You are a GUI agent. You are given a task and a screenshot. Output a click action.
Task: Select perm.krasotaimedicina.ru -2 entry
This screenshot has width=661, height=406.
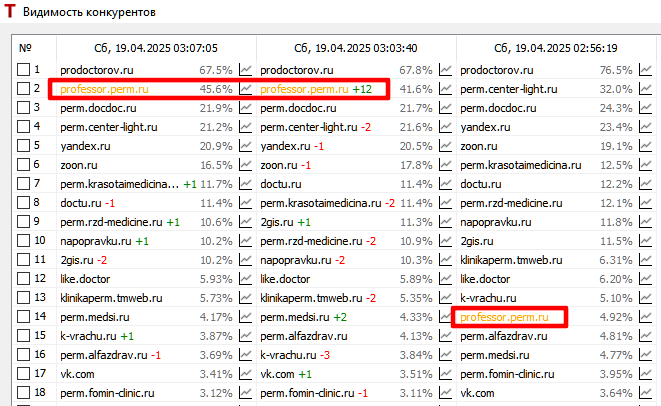(x=328, y=203)
